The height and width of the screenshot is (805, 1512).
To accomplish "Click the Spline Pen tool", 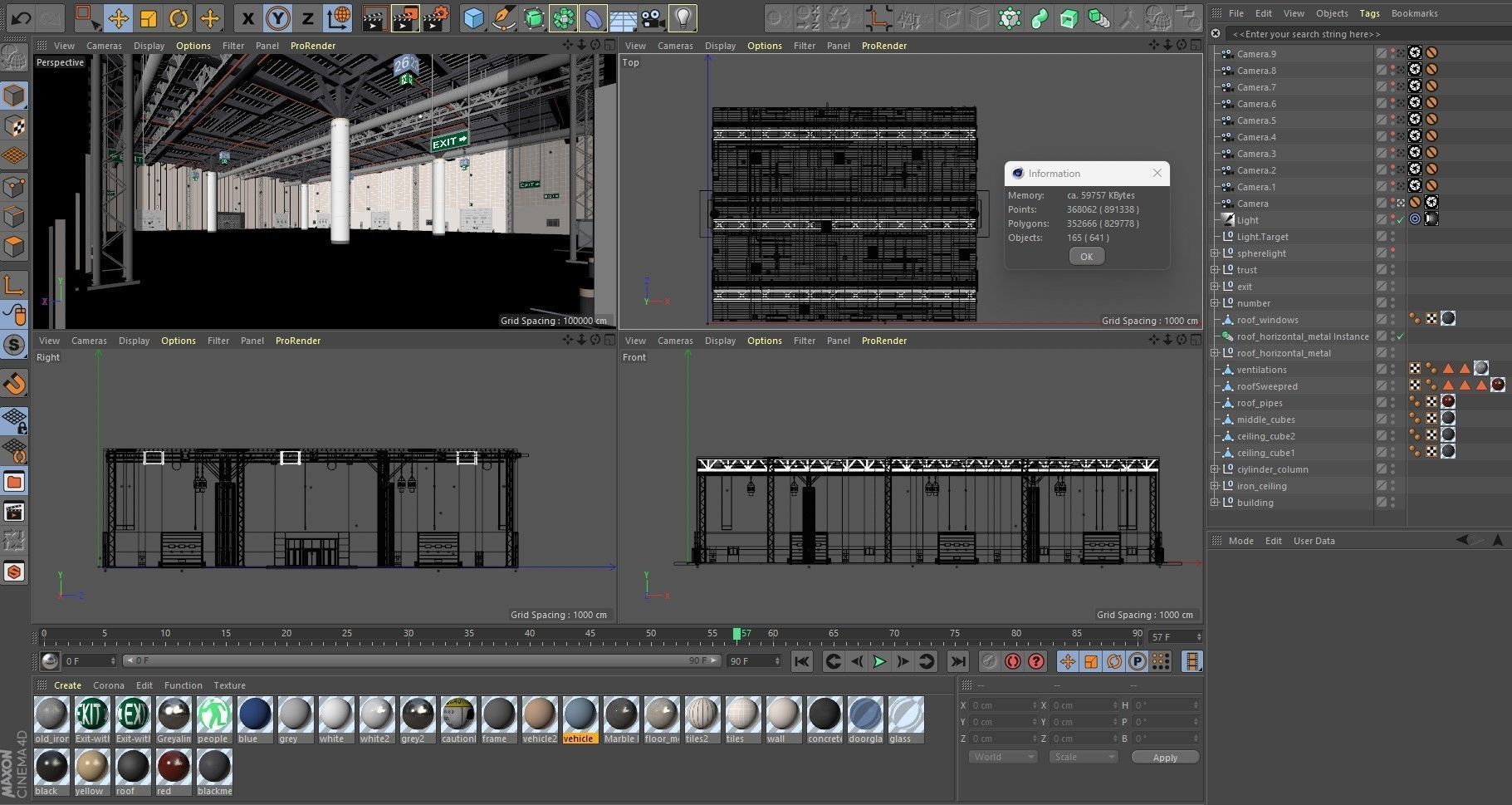I will (x=503, y=17).
